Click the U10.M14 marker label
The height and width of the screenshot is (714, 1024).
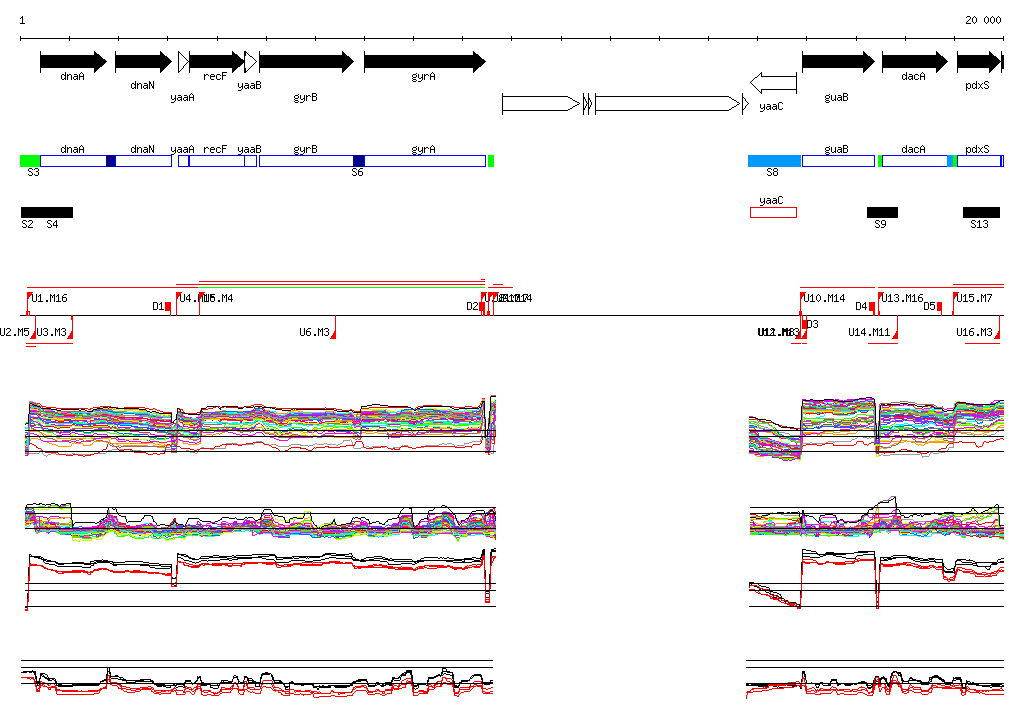pyautogui.click(x=824, y=298)
